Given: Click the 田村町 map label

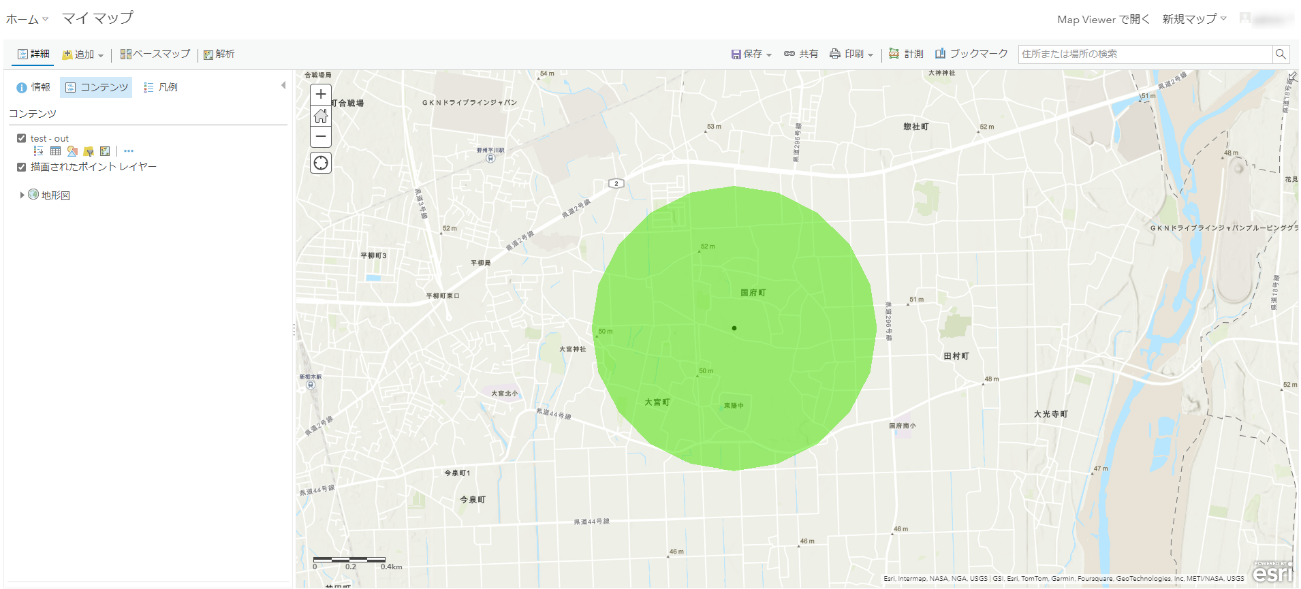Looking at the screenshot, I should (x=956, y=355).
